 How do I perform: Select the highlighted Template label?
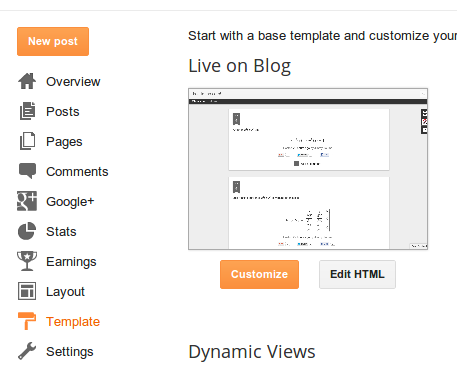(73, 322)
